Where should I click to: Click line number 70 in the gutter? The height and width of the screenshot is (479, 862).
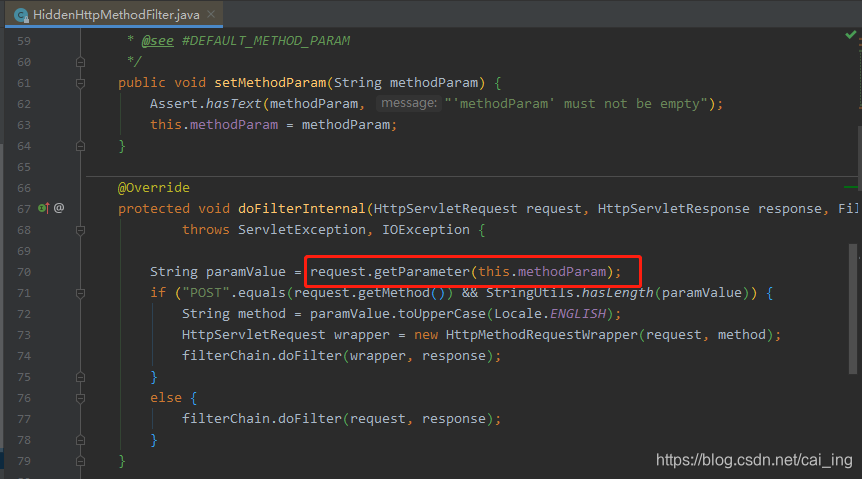coord(24,272)
